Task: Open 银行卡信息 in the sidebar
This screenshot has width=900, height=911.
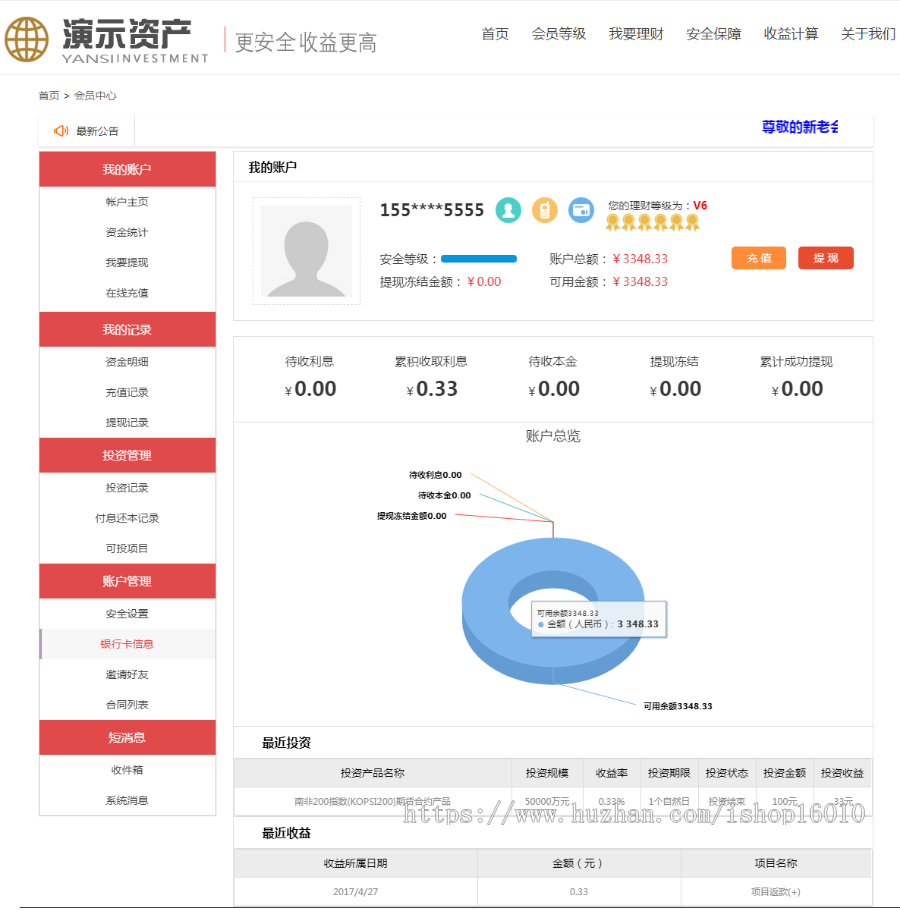Action: point(127,643)
